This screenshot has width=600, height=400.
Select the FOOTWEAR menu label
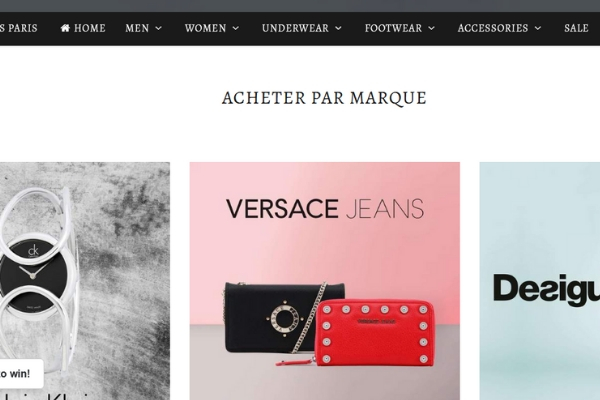click(x=393, y=28)
